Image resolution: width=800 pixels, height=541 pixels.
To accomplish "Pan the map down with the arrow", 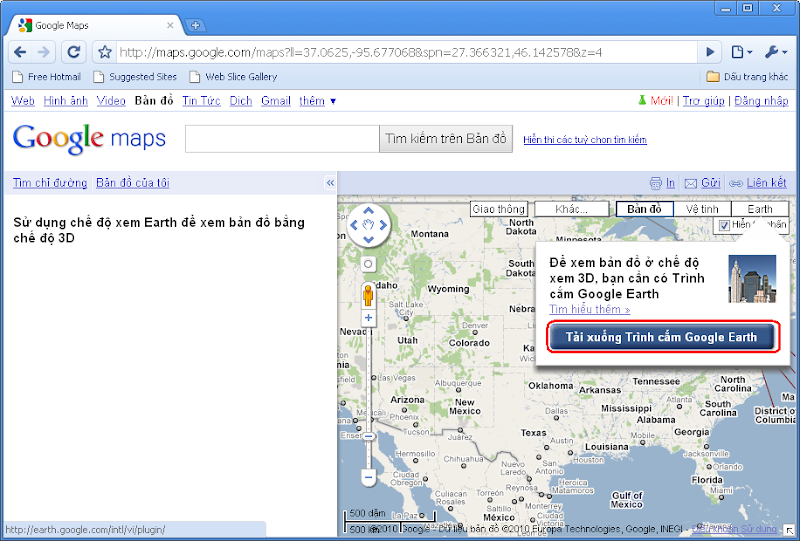I will click(368, 239).
